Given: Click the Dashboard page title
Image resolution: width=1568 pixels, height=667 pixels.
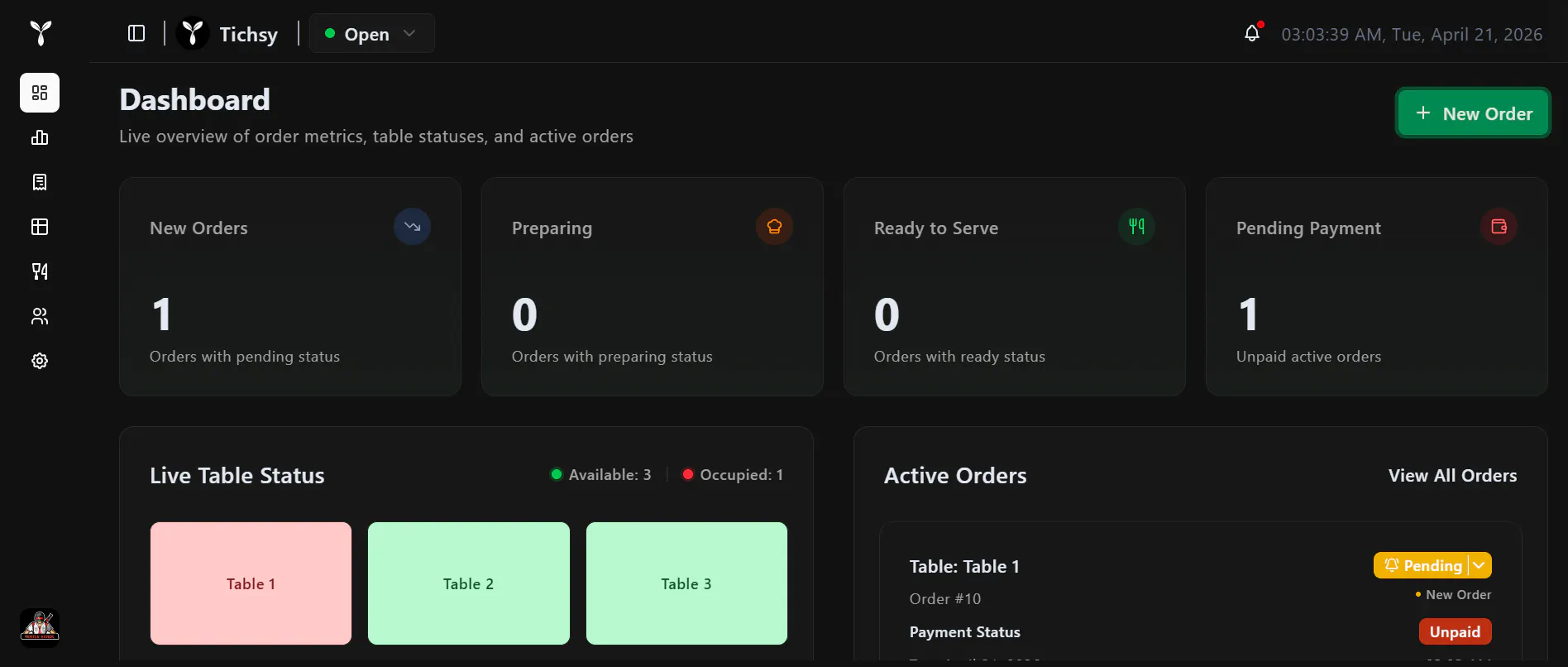Looking at the screenshot, I should point(195,100).
